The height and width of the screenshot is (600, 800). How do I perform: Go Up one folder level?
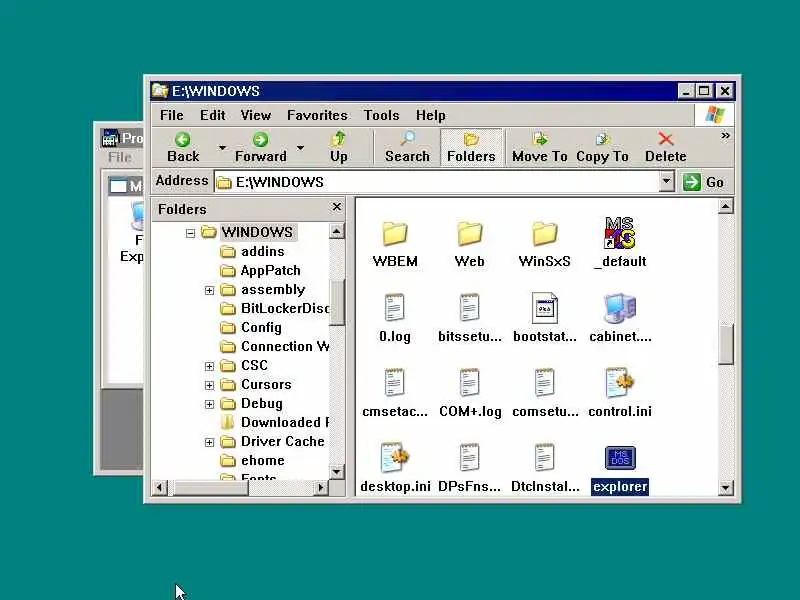click(x=339, y=147)
